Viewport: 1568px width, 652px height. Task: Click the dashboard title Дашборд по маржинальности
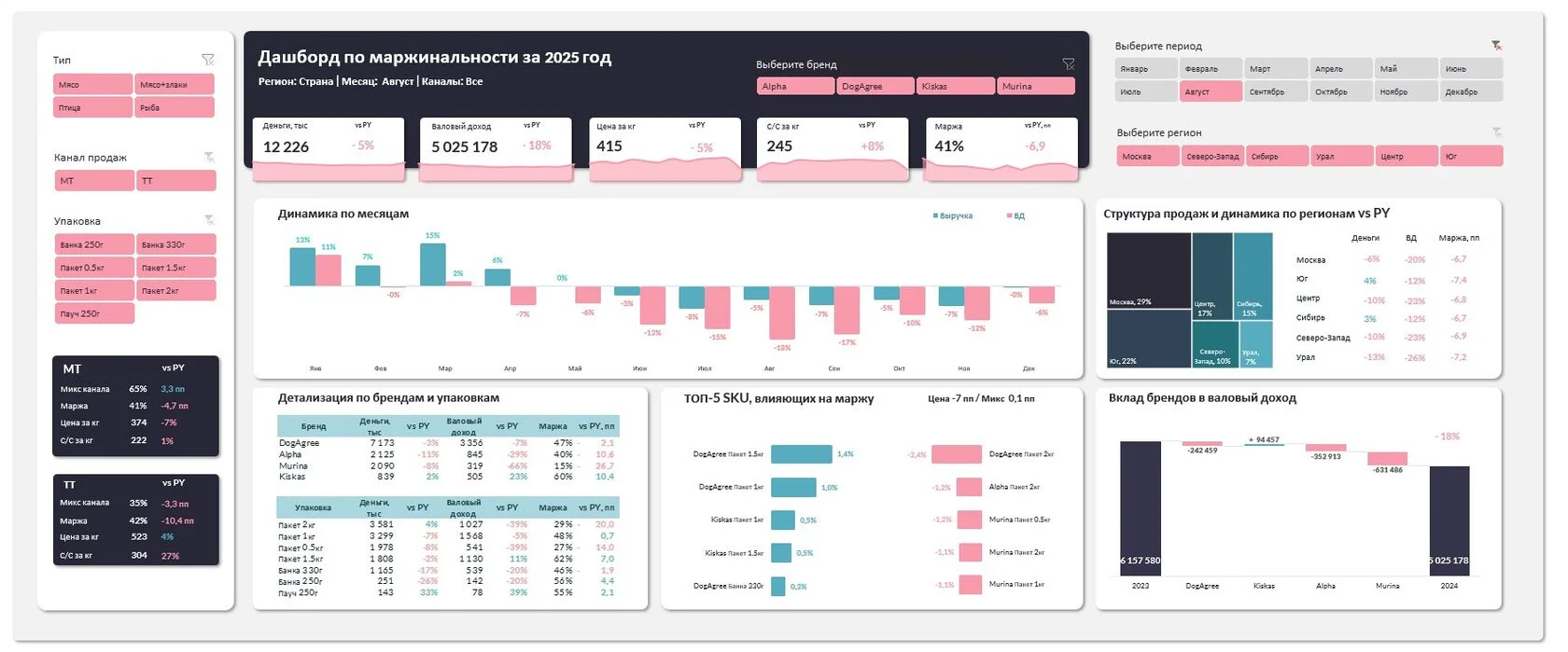pos(434,57)
